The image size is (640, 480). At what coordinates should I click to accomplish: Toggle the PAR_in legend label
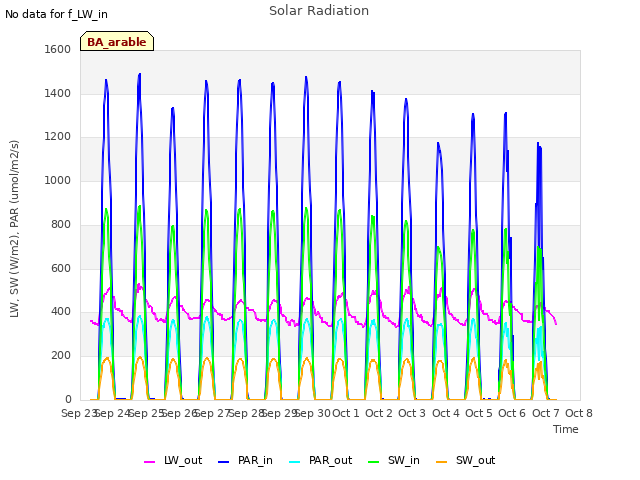pos(255,460)
